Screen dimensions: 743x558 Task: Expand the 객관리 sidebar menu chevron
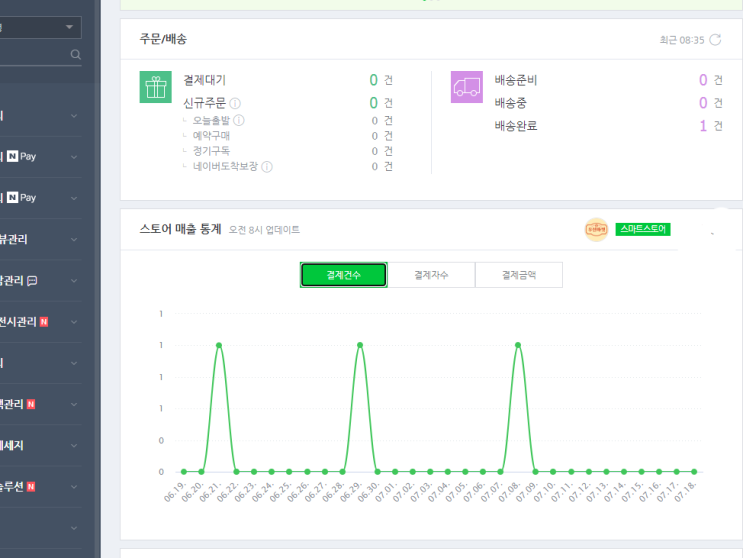74,405
